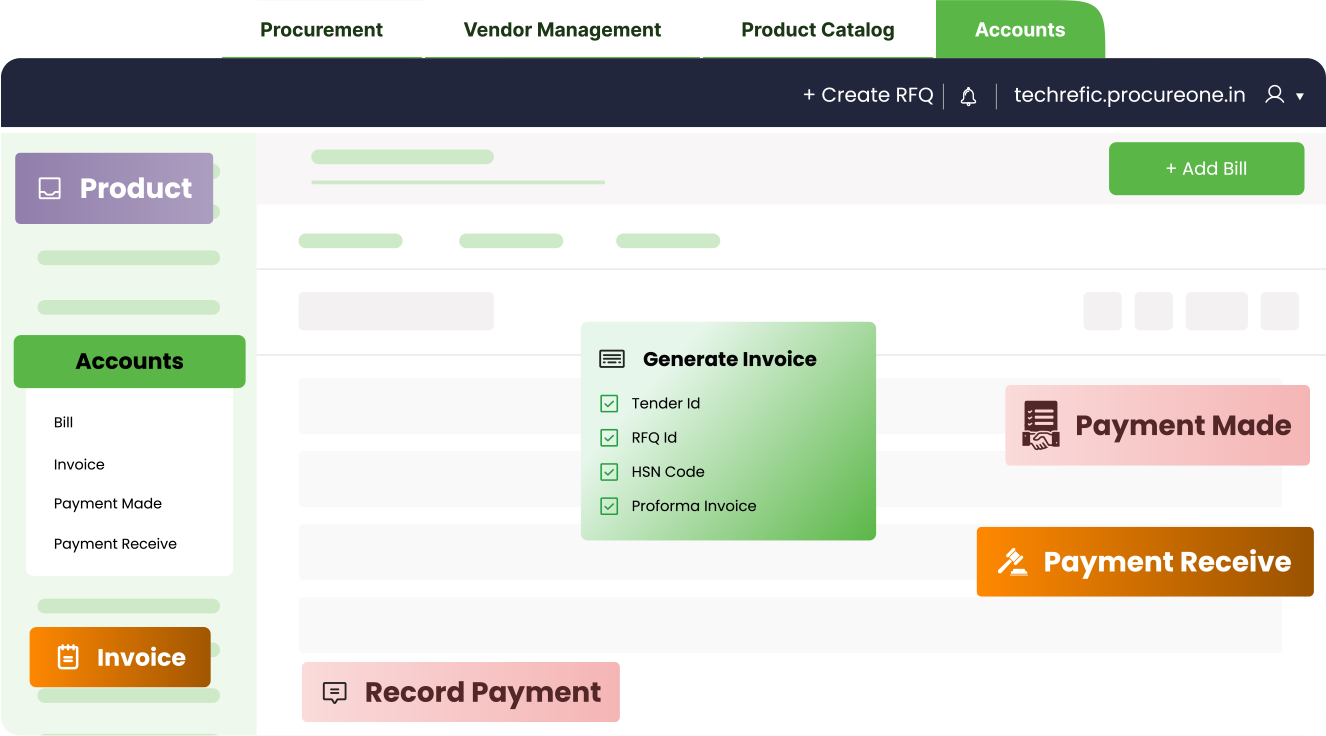The height and width of the screenshot is (736, 1326).
Task: Collapse the Accounts sidebar section
Action: 129,361
